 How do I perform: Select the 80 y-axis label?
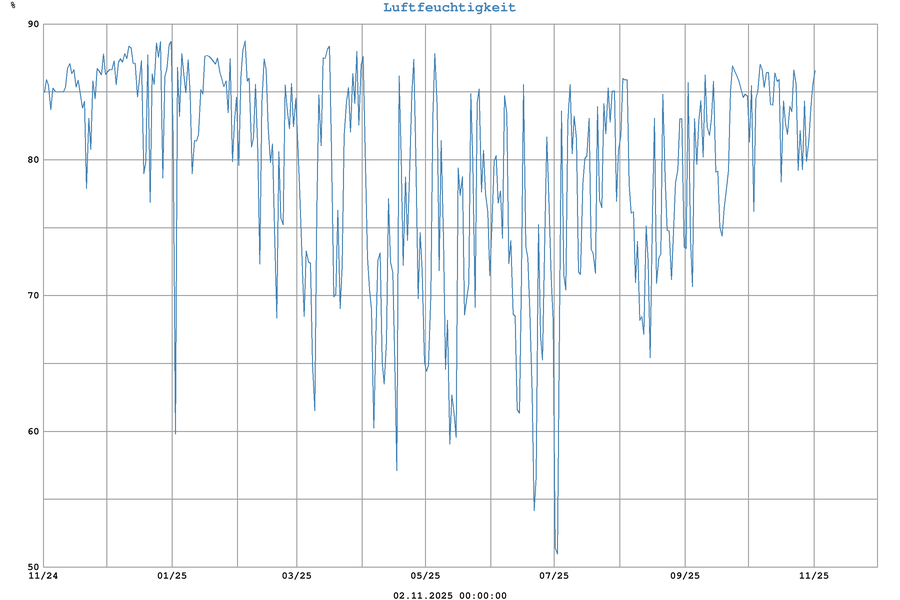click(33, 160)
